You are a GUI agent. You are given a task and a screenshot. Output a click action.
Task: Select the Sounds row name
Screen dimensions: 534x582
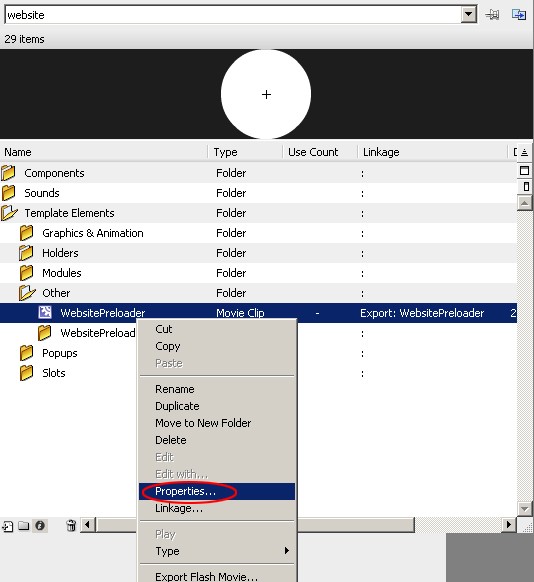tap(42, 193)
